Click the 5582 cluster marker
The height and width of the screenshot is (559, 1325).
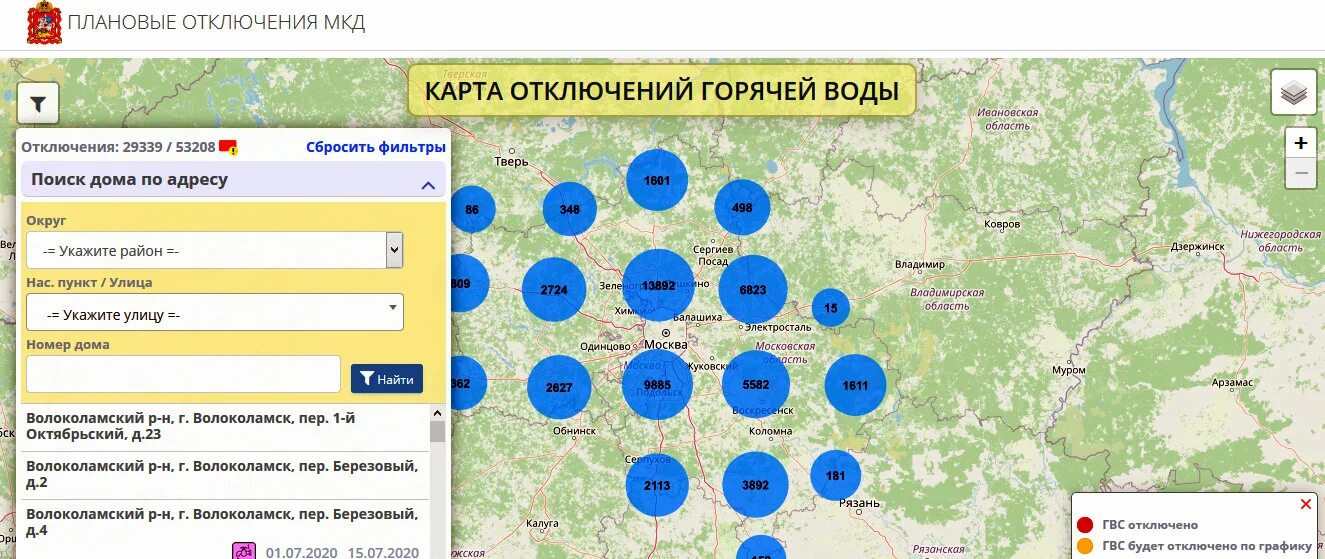tap(756, 384)
